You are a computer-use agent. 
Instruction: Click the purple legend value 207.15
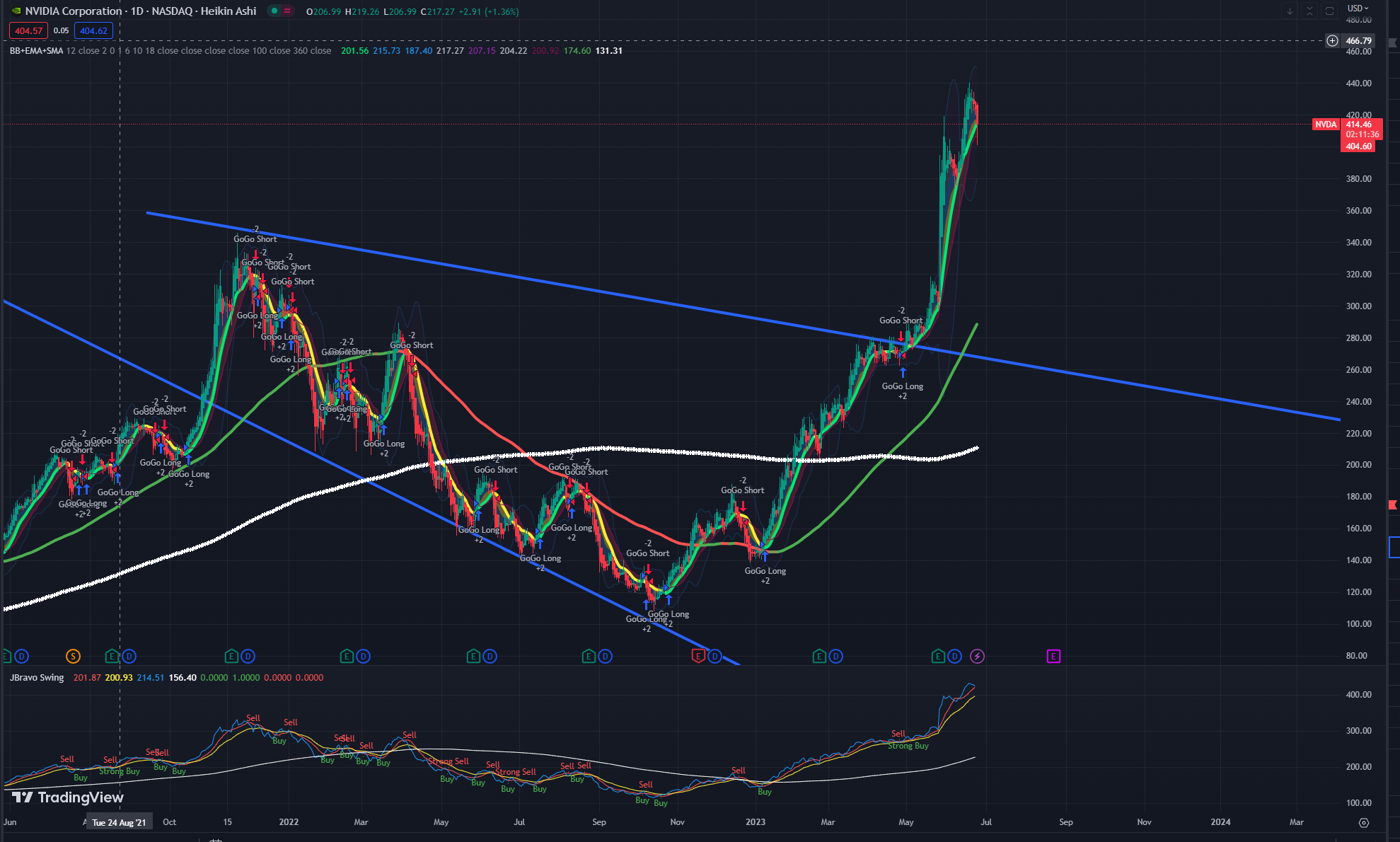[482, 51]
